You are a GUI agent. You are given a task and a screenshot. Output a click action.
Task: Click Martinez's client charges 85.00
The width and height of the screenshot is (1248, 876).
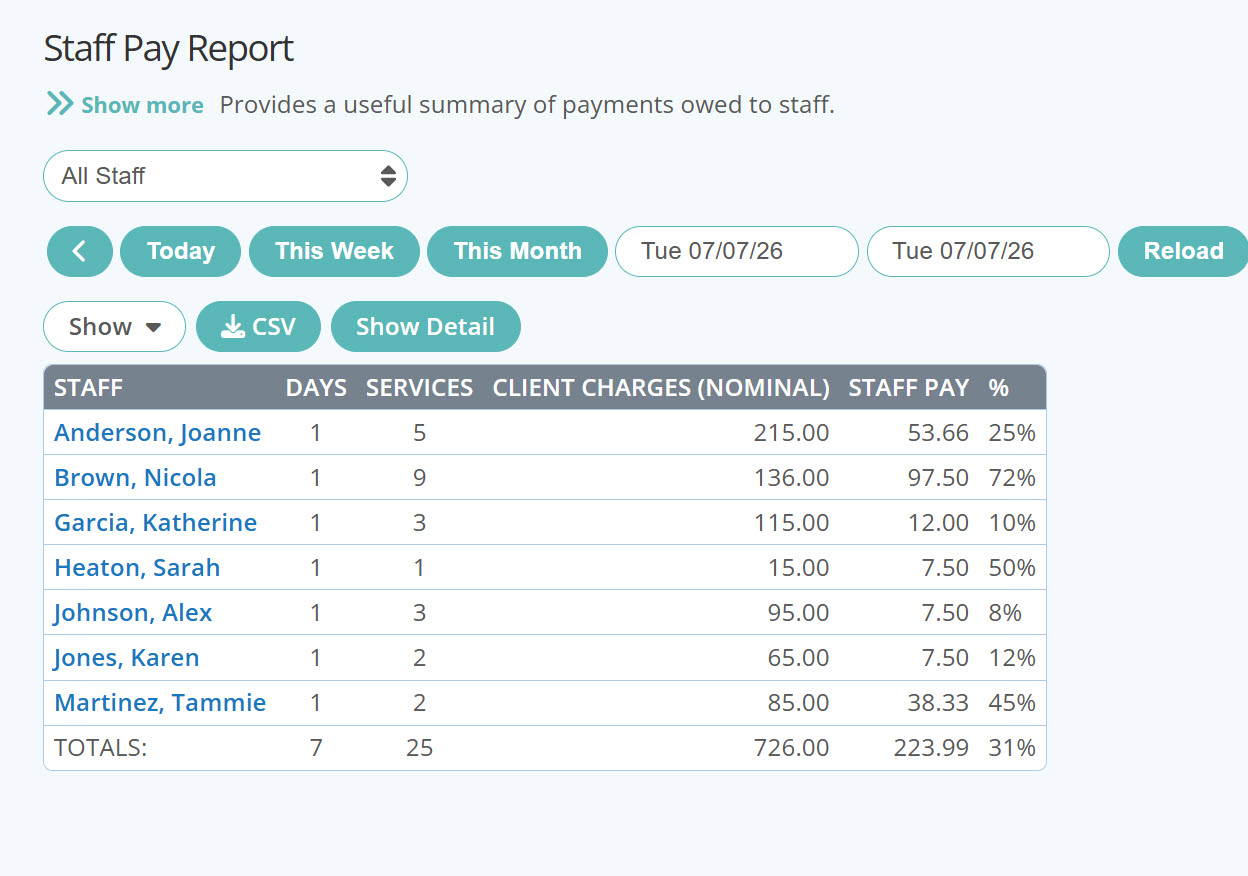(798, 703)
